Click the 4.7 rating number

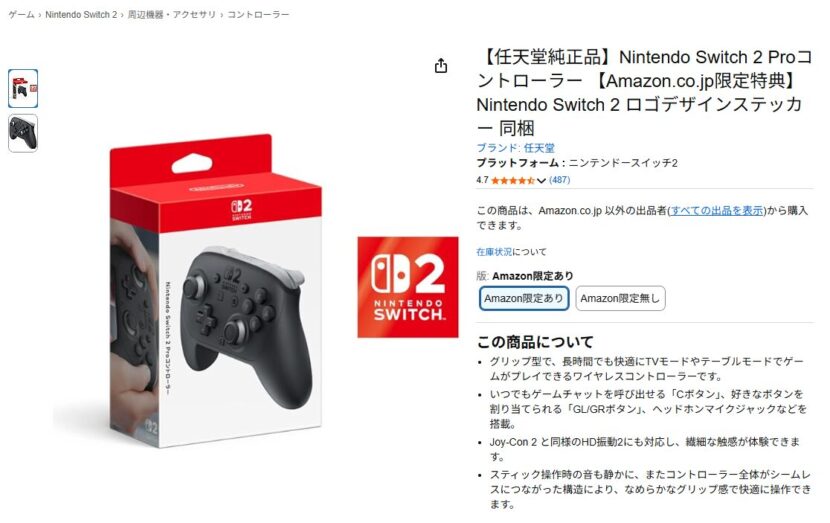(482, 180)
